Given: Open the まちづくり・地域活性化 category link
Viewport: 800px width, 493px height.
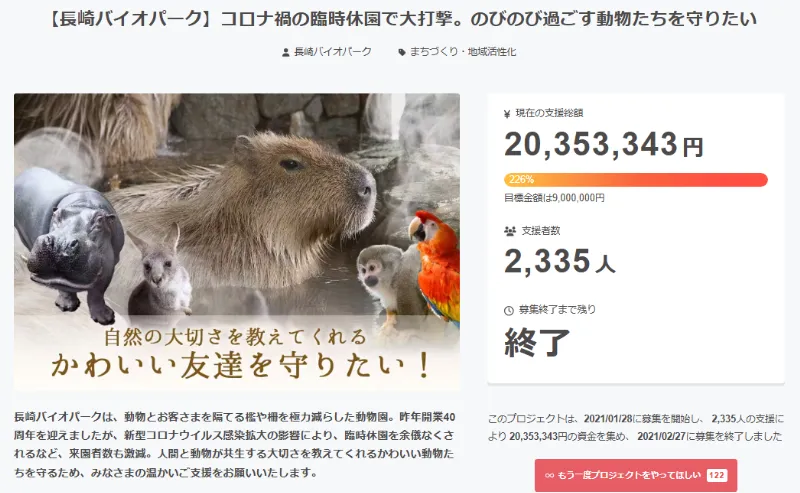Looking at the screenshot, I should 463,52.
